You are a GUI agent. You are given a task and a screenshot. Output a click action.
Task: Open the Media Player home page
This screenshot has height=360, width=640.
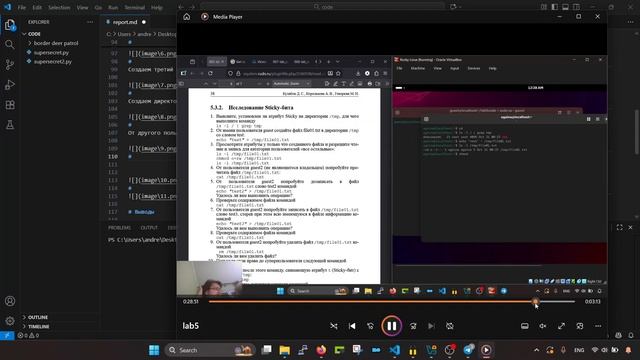pyautogui.click(x=187, y=17)
